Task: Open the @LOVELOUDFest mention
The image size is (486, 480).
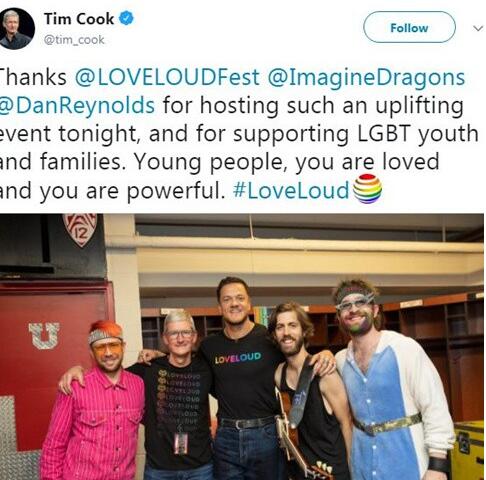Action: (167, 77)
